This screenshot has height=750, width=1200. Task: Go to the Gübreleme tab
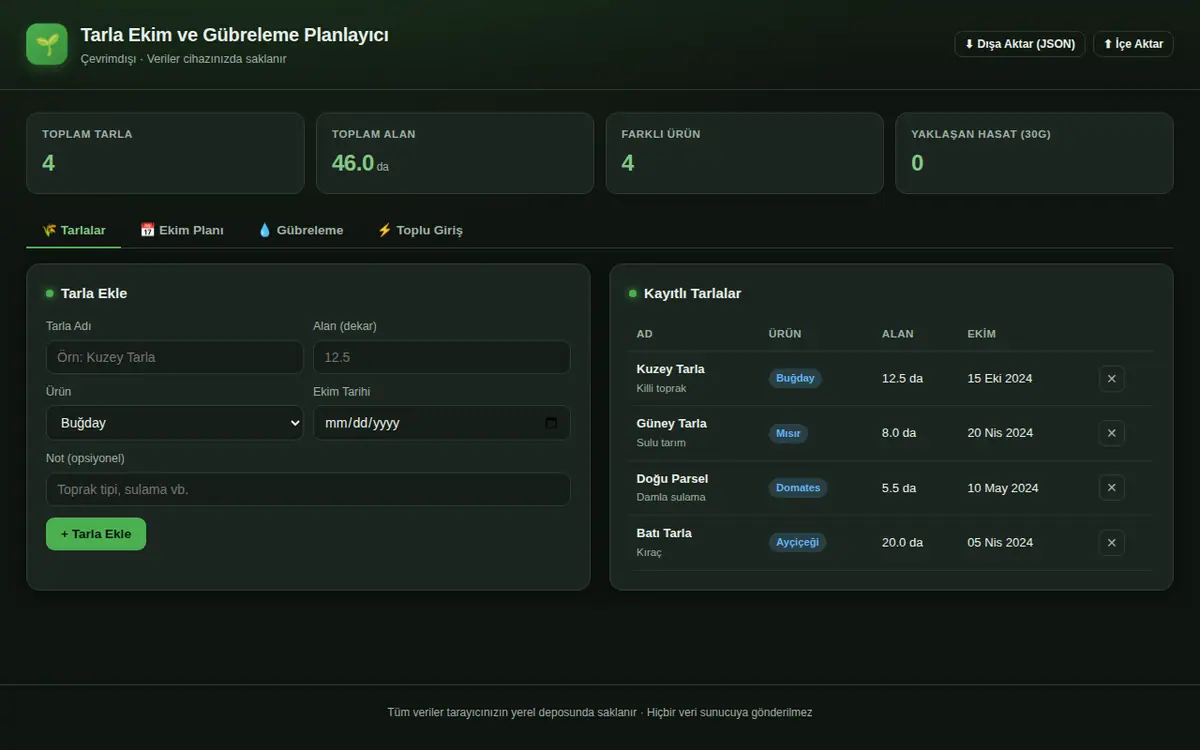(300, 230)
